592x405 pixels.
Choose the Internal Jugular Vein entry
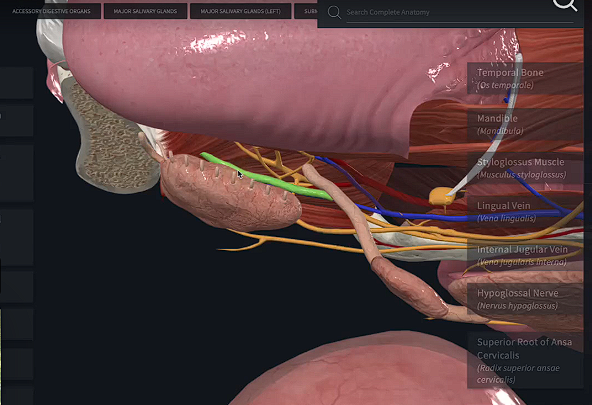pyautogui.click(x=525, y=256)
